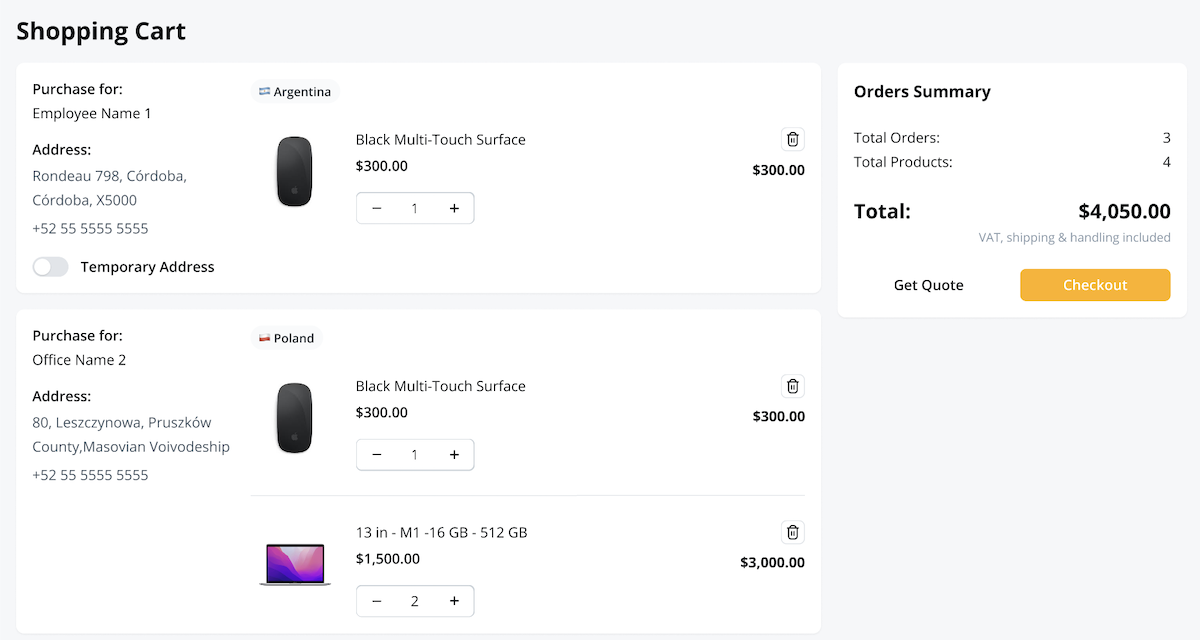This screenshot has width=1200, height=640.
Task: Delete the MacBook 13 in - M1 item
Action: point(792,532)
